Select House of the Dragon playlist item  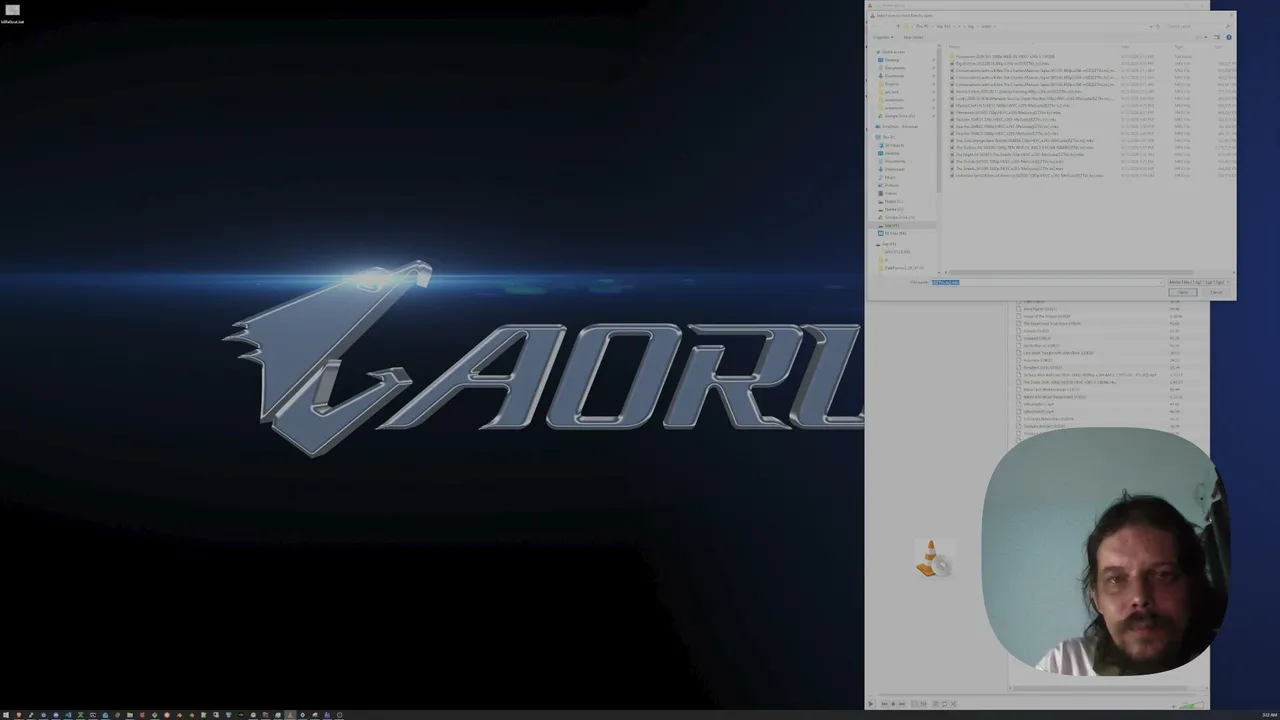tap(1046, 316)
